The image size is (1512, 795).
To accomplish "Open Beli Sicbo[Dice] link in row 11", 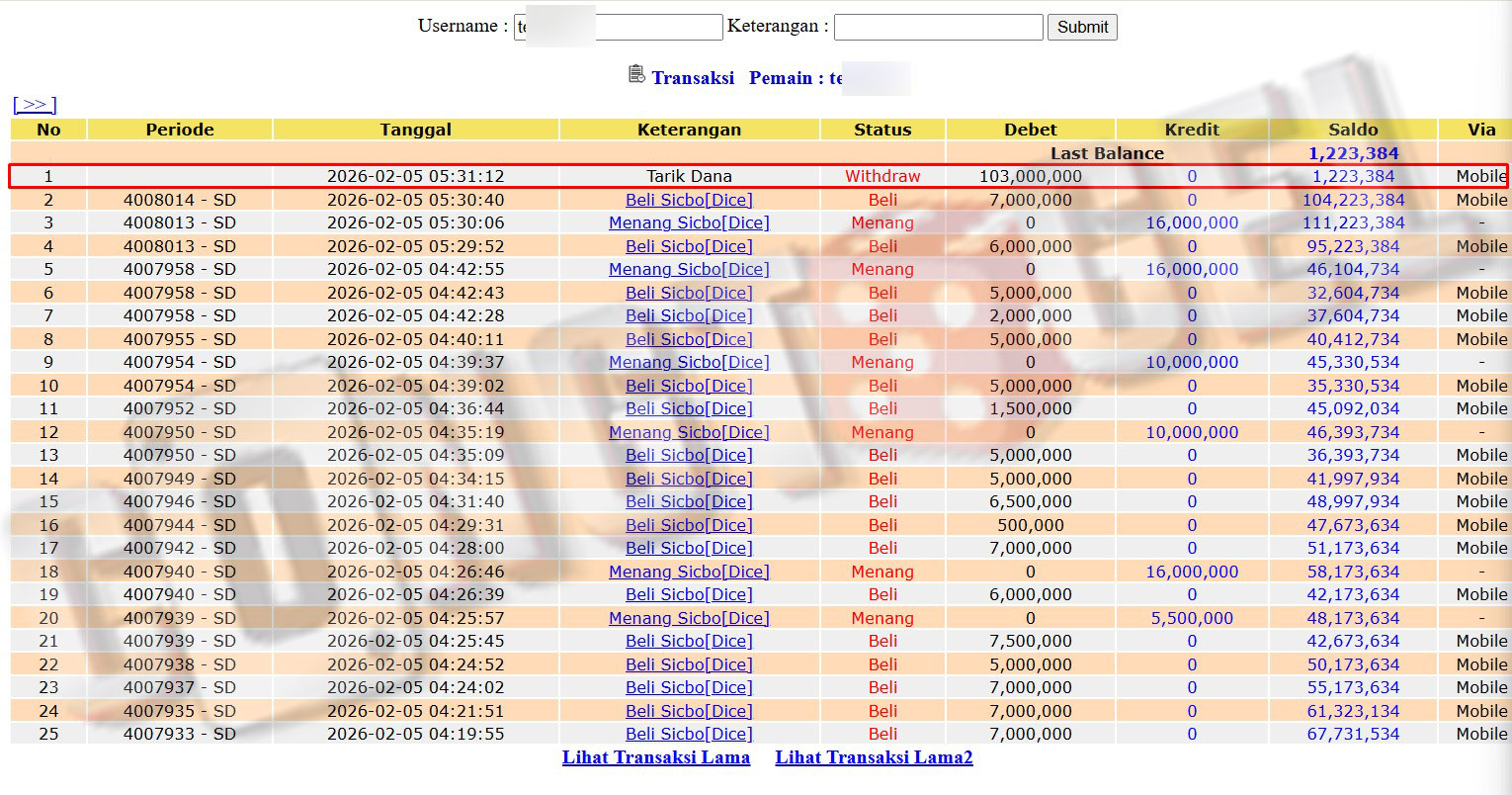I will (689, 408).
